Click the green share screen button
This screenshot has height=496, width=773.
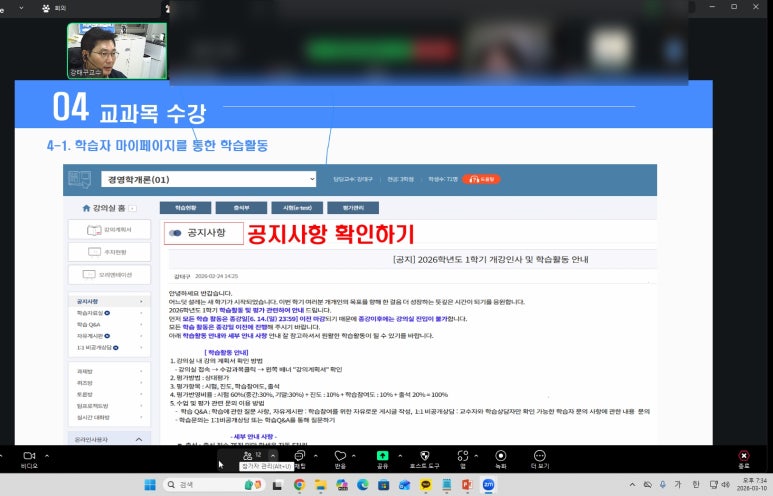(382, 456)
